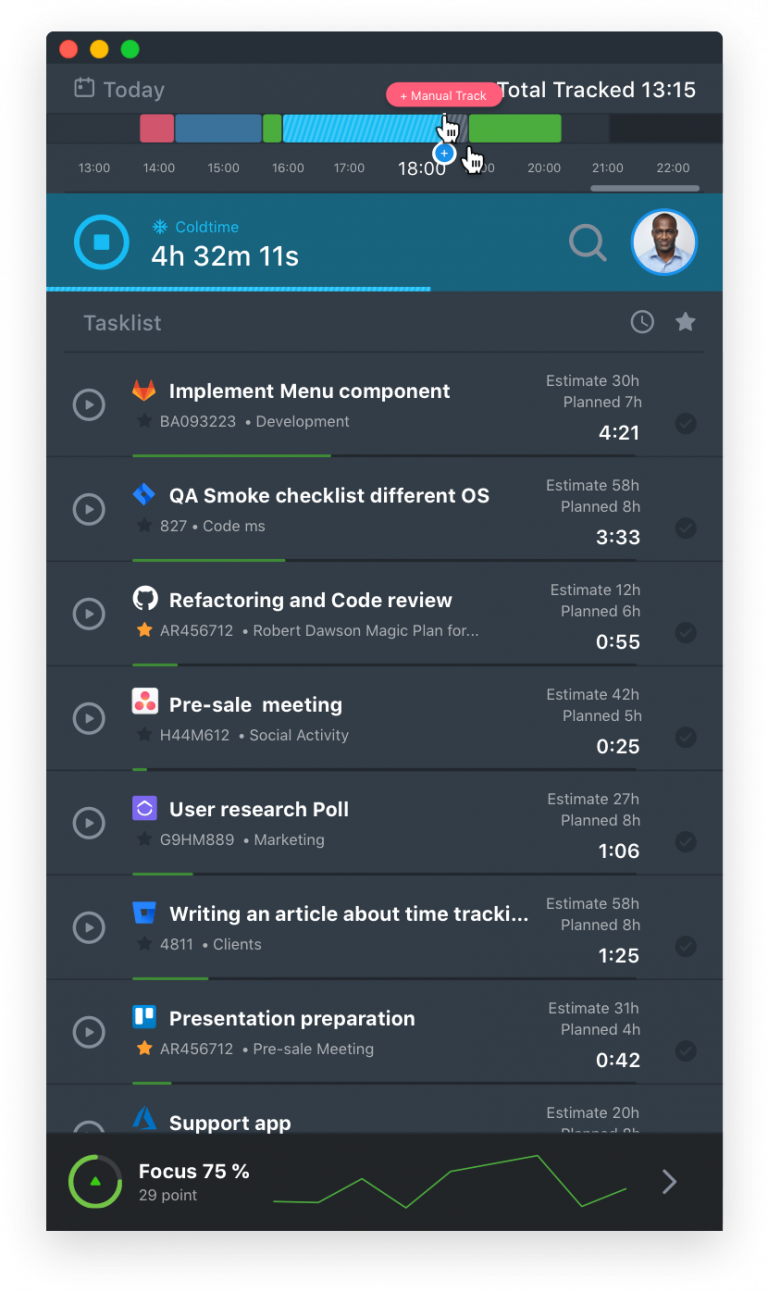Expand the Focus panel with right chevron

pyautogui.click(x=669, y=1182)
